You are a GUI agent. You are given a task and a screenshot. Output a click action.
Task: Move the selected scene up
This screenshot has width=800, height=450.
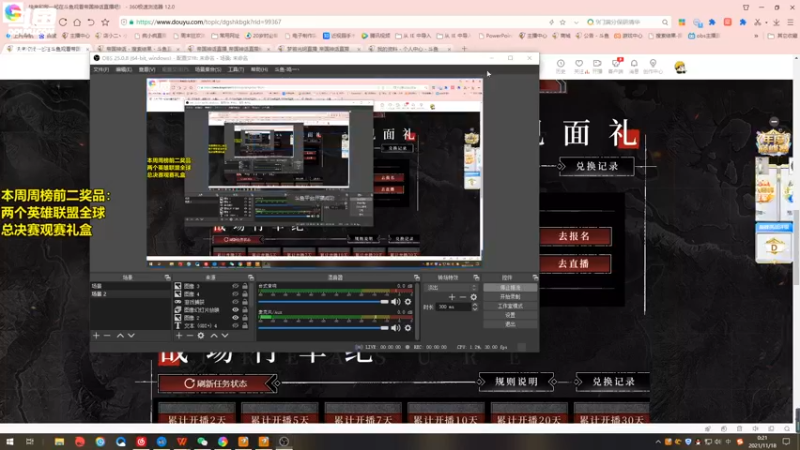coord(120,336)
